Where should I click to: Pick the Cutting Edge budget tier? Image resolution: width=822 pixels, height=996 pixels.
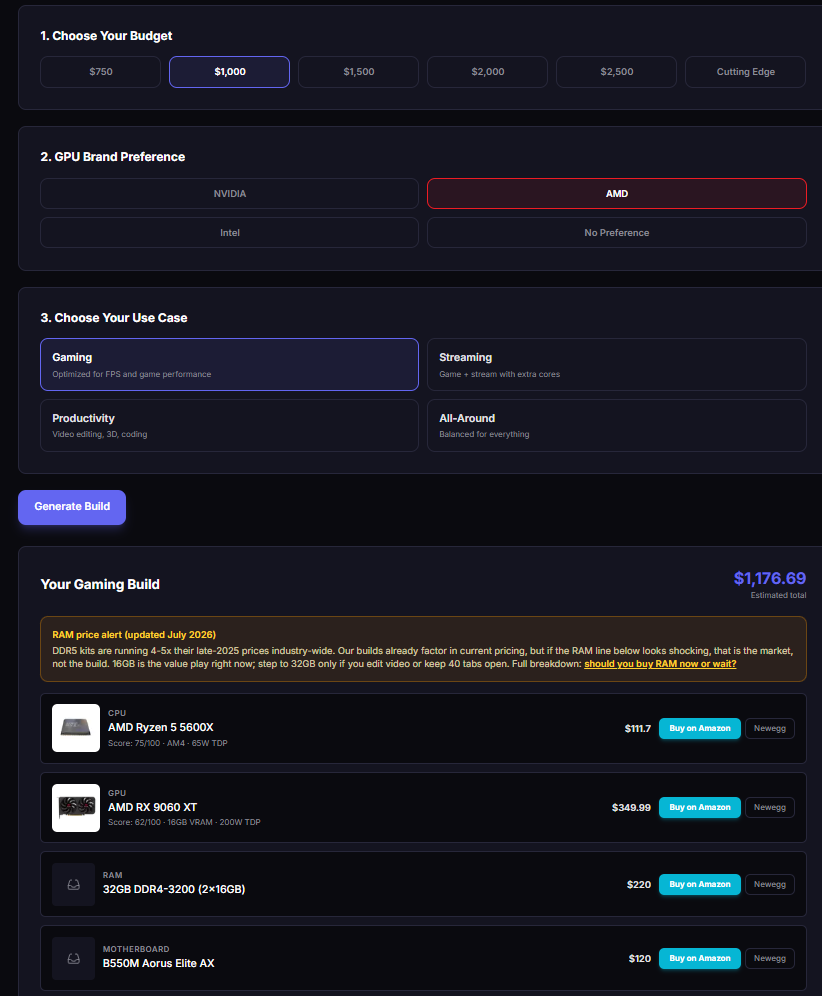pos(745,72)
